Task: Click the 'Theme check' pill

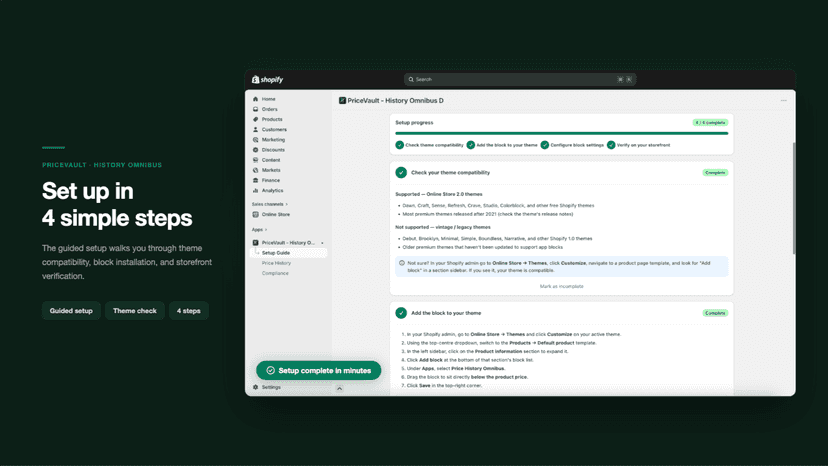Action: click(x=135, y=311)
